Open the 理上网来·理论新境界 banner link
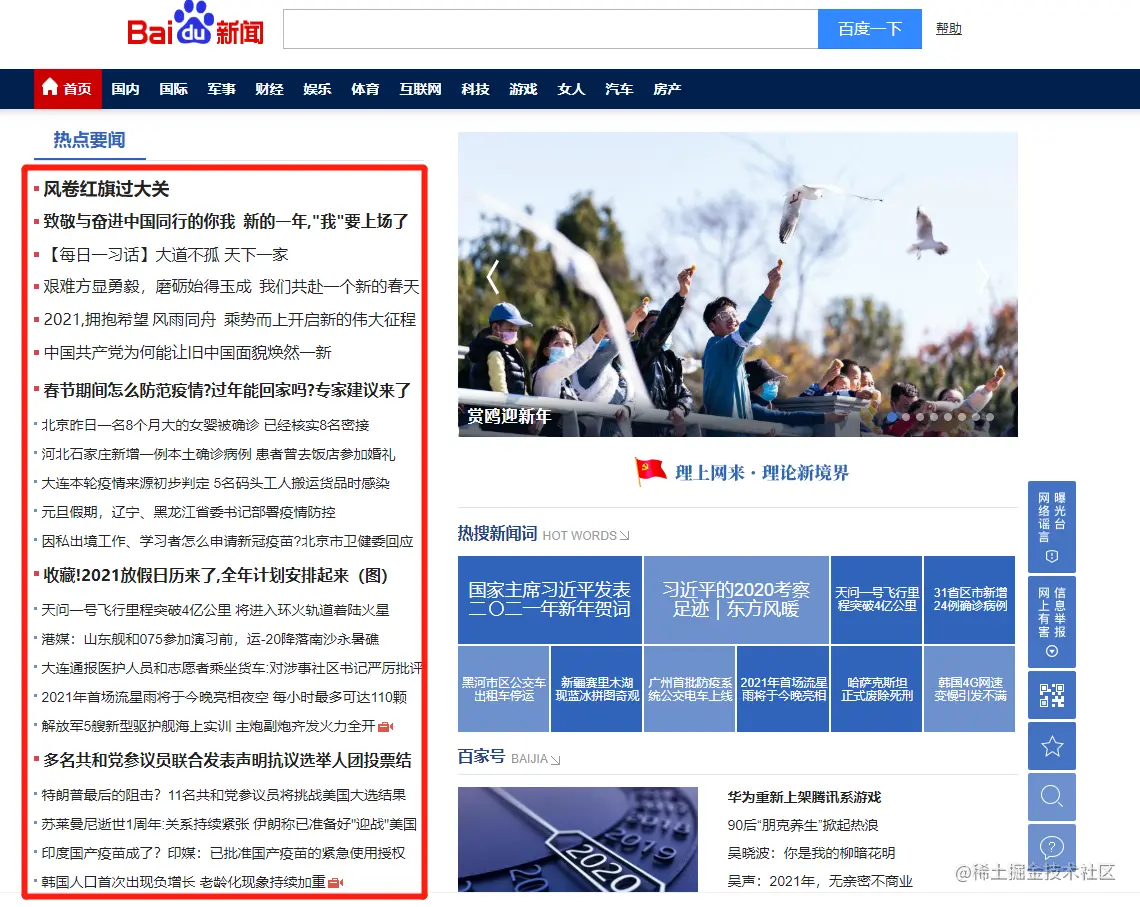This screenshot has width=1140, height=907. [x=761, y=472]
